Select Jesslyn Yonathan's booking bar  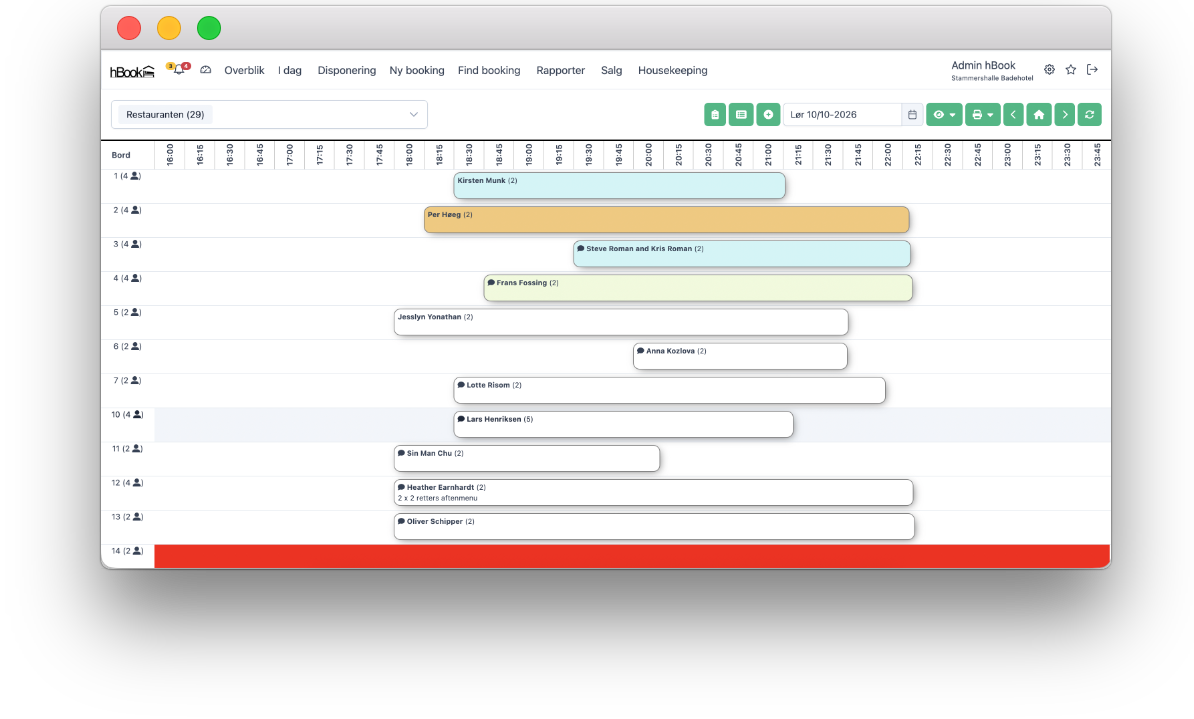[x=621, y=322]
